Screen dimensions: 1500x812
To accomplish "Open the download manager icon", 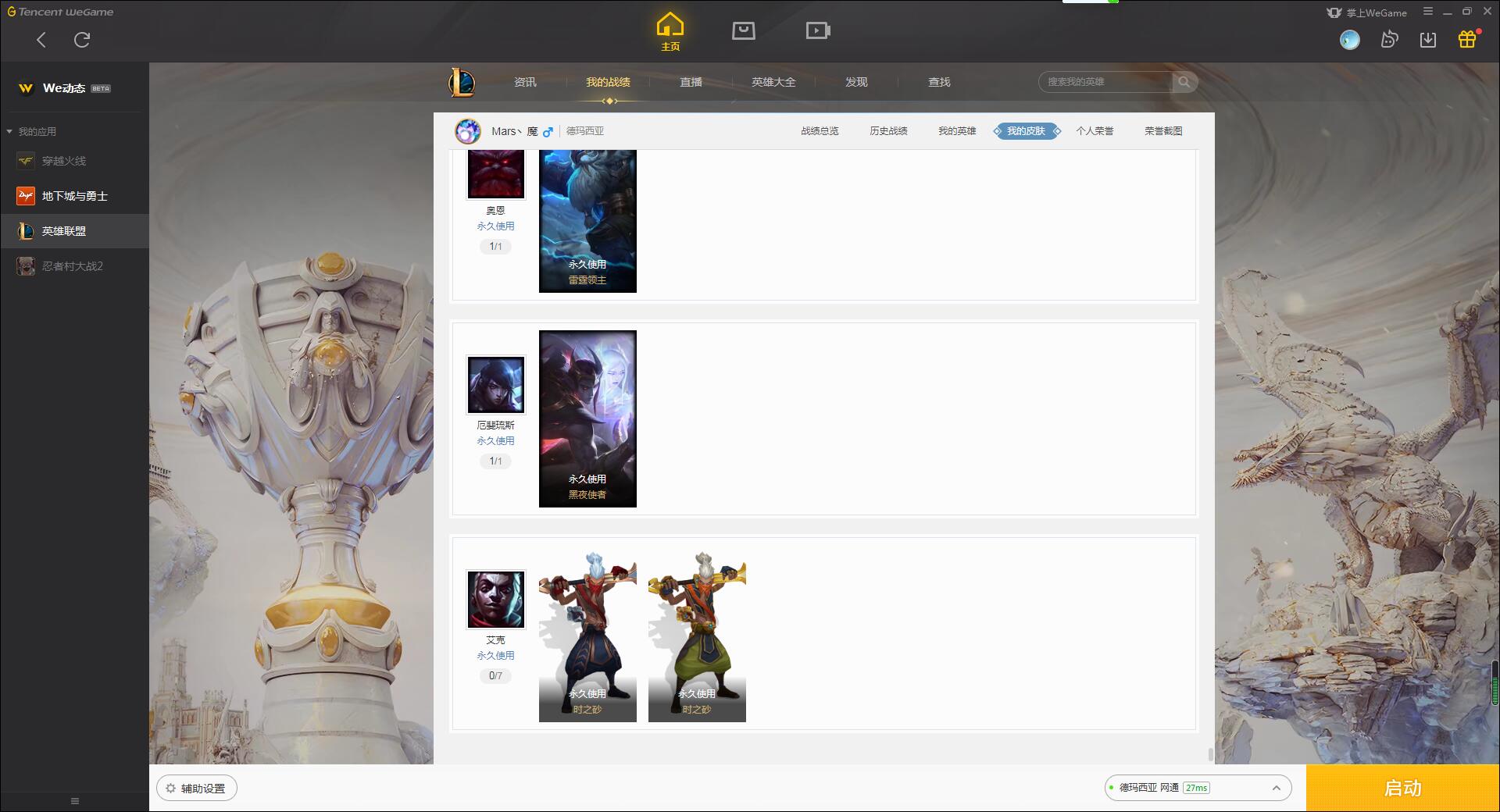I will coord(1428,40).
